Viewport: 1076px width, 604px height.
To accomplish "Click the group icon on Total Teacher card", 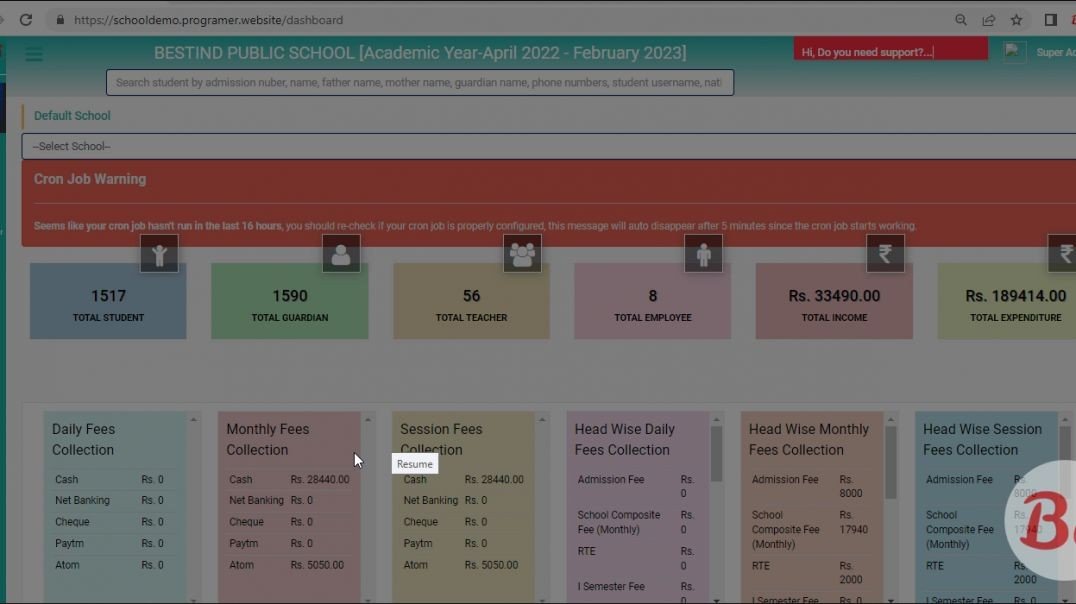I will (522, 253).
